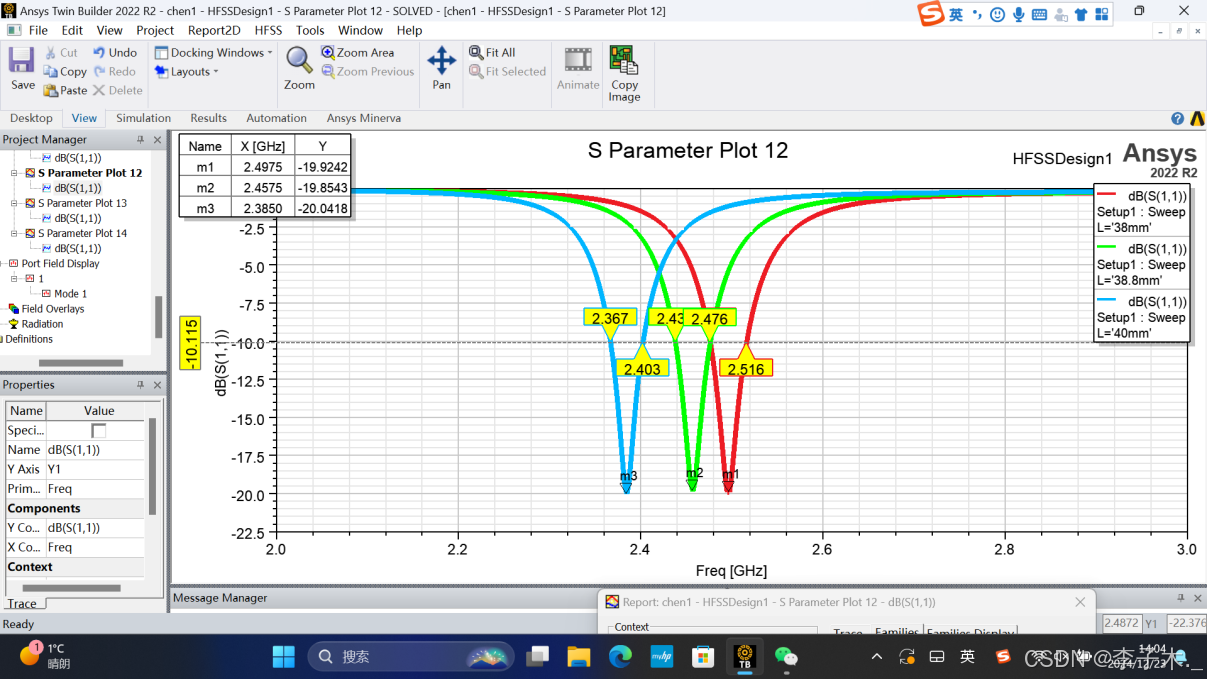
Task: Click Windows Start button
Action: point(284,656)
